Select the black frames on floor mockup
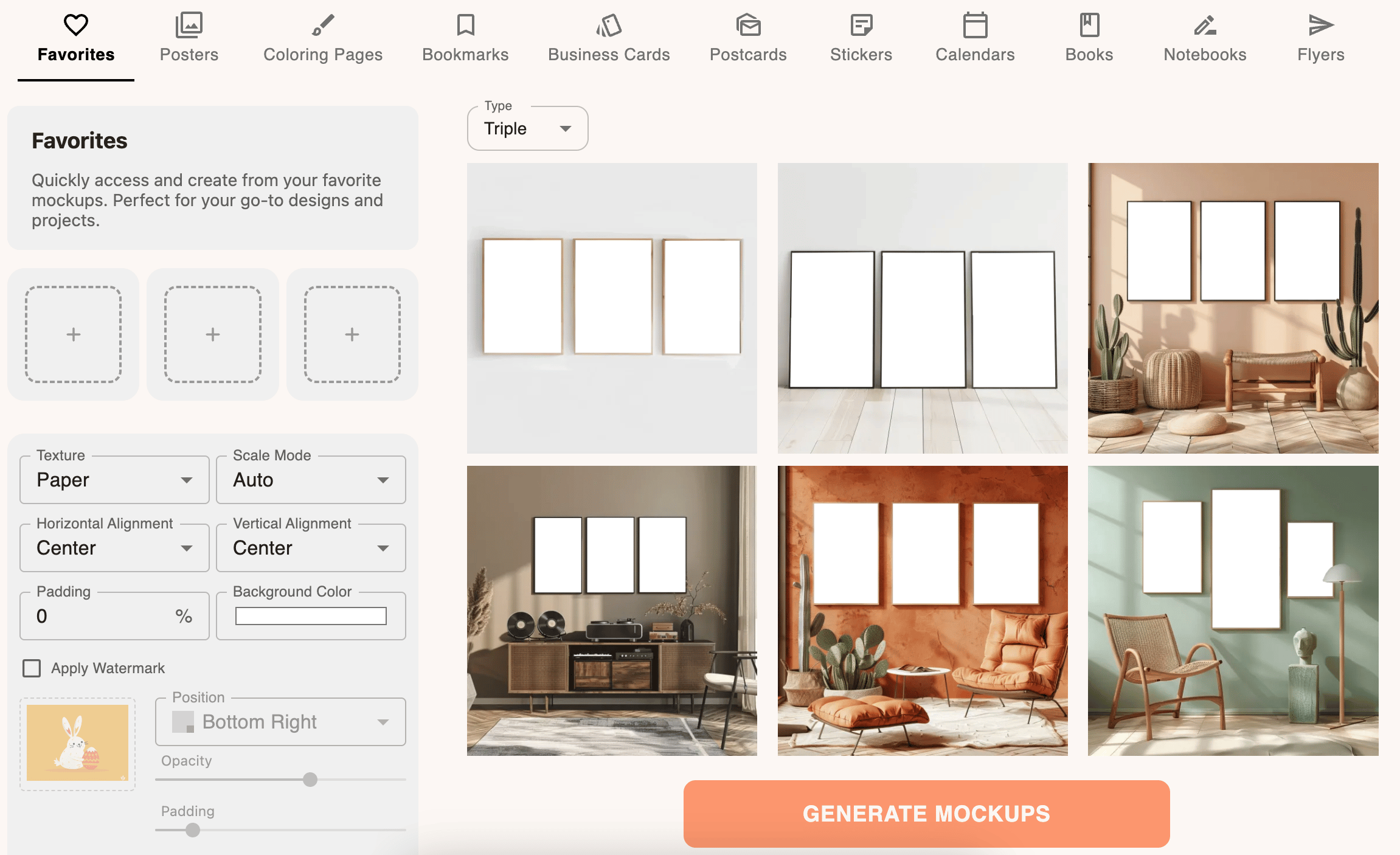 [x=923, y=308]
